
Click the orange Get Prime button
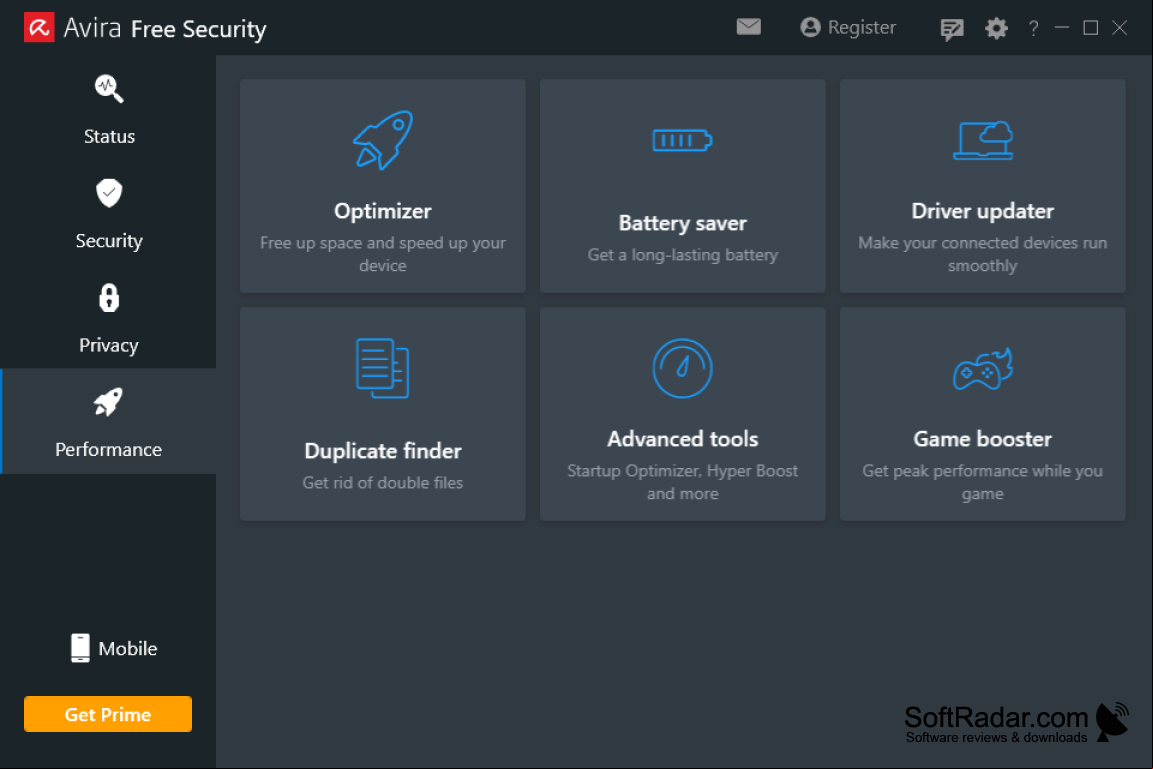[x=108, y=714]
